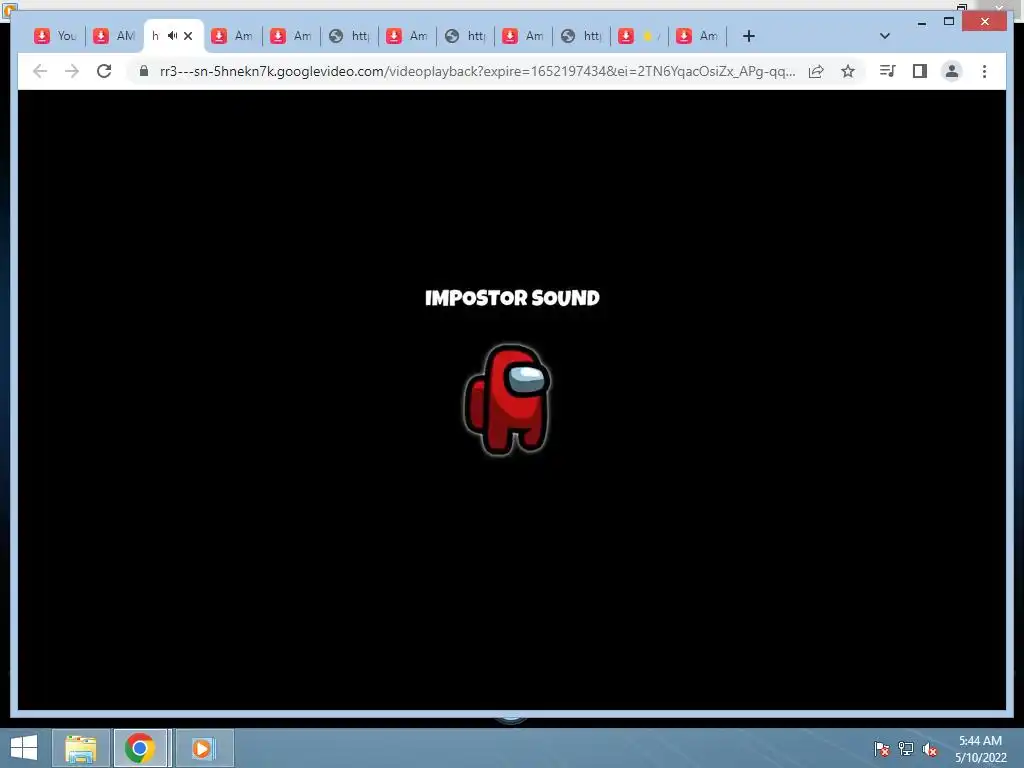Open the network status tray icon
The image size is (1024, 768).
click(906, 749)
